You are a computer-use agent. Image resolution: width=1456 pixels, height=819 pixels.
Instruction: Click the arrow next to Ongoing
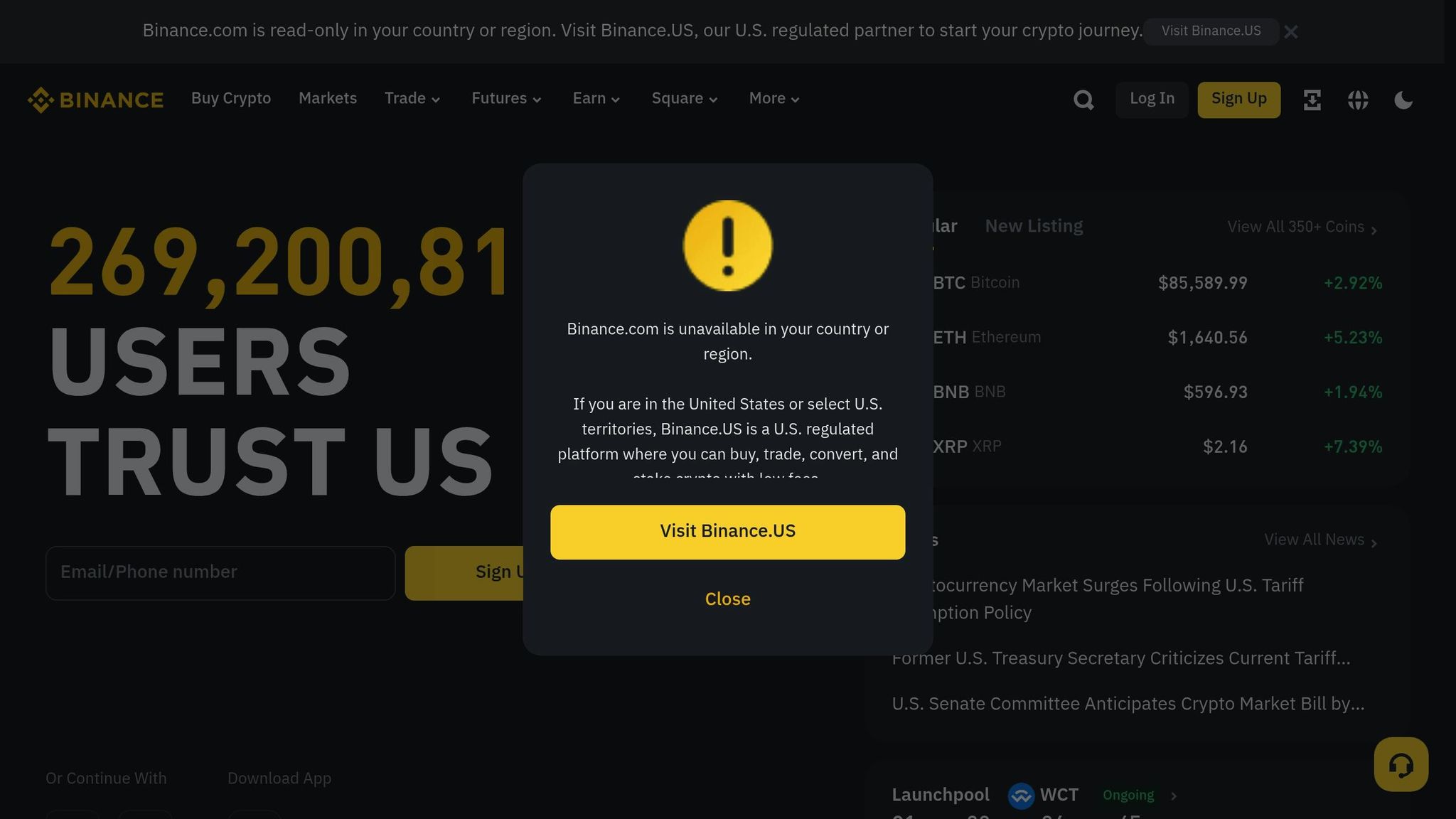click(1174, 796)
